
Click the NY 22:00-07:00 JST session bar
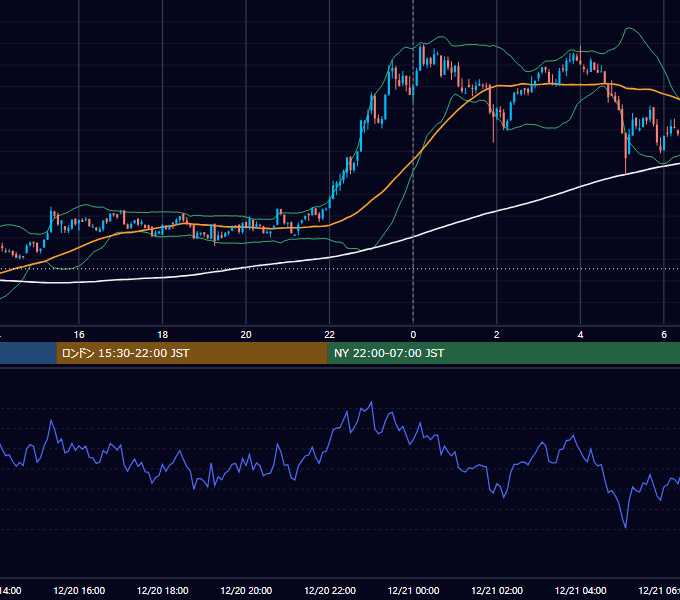coord(503,353)
